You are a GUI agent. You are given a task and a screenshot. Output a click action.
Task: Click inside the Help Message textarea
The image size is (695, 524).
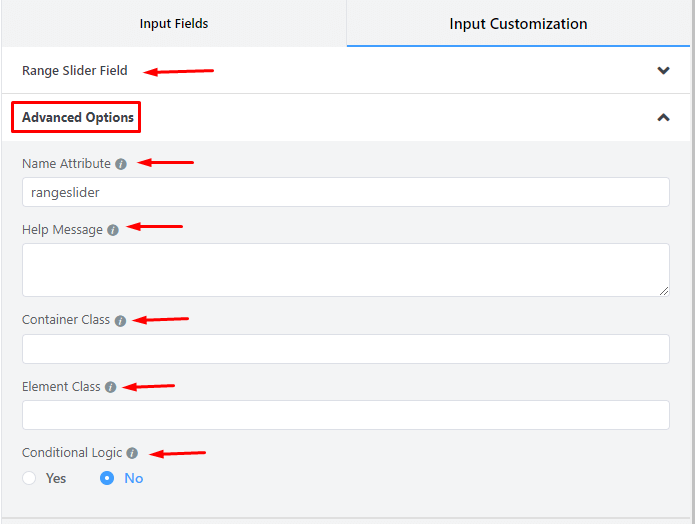345,269
